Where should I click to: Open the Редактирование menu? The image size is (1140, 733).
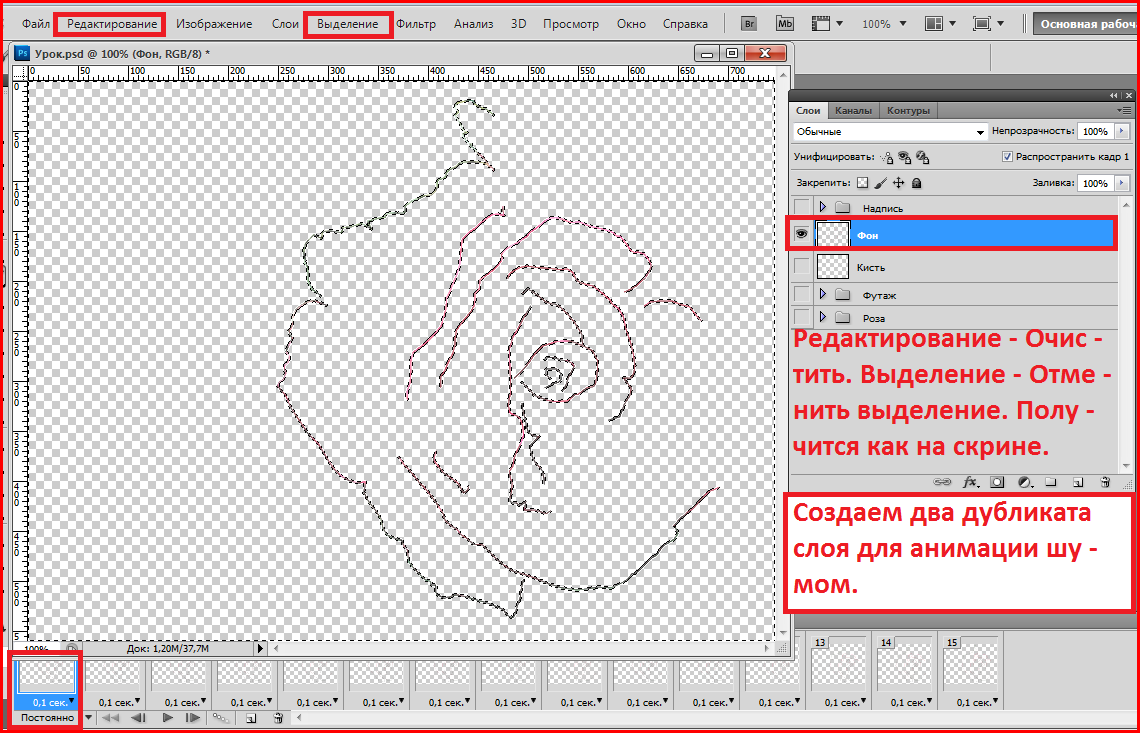coord(112,24)
